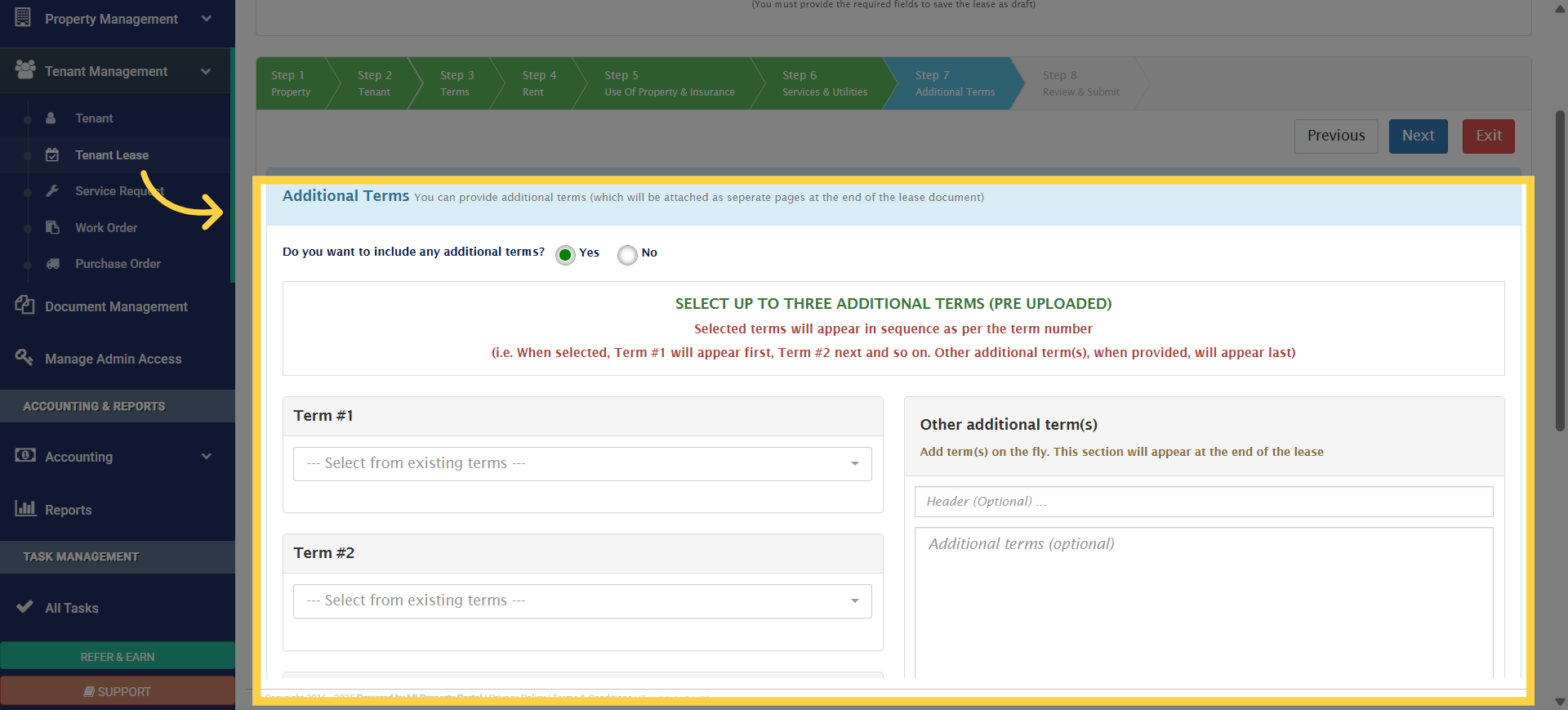Click the Tenant Management people icon

click(x=25, y=70)
